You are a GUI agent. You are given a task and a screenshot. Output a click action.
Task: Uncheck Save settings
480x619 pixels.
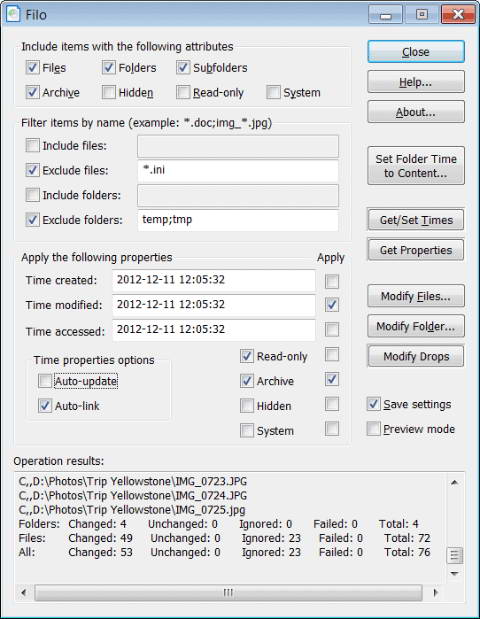coord(373,404)
